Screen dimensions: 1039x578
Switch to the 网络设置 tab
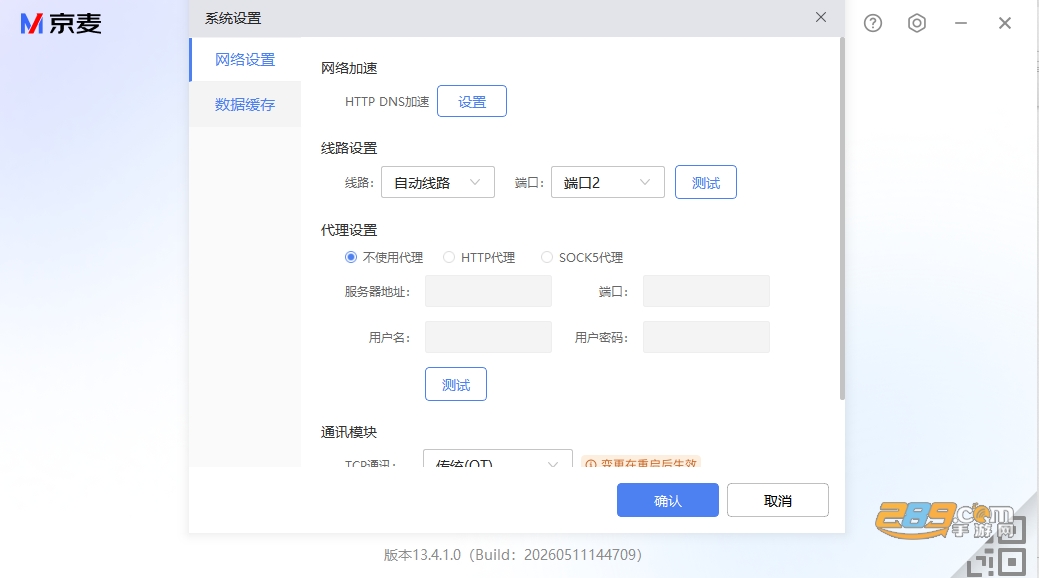tap(245, 60)
